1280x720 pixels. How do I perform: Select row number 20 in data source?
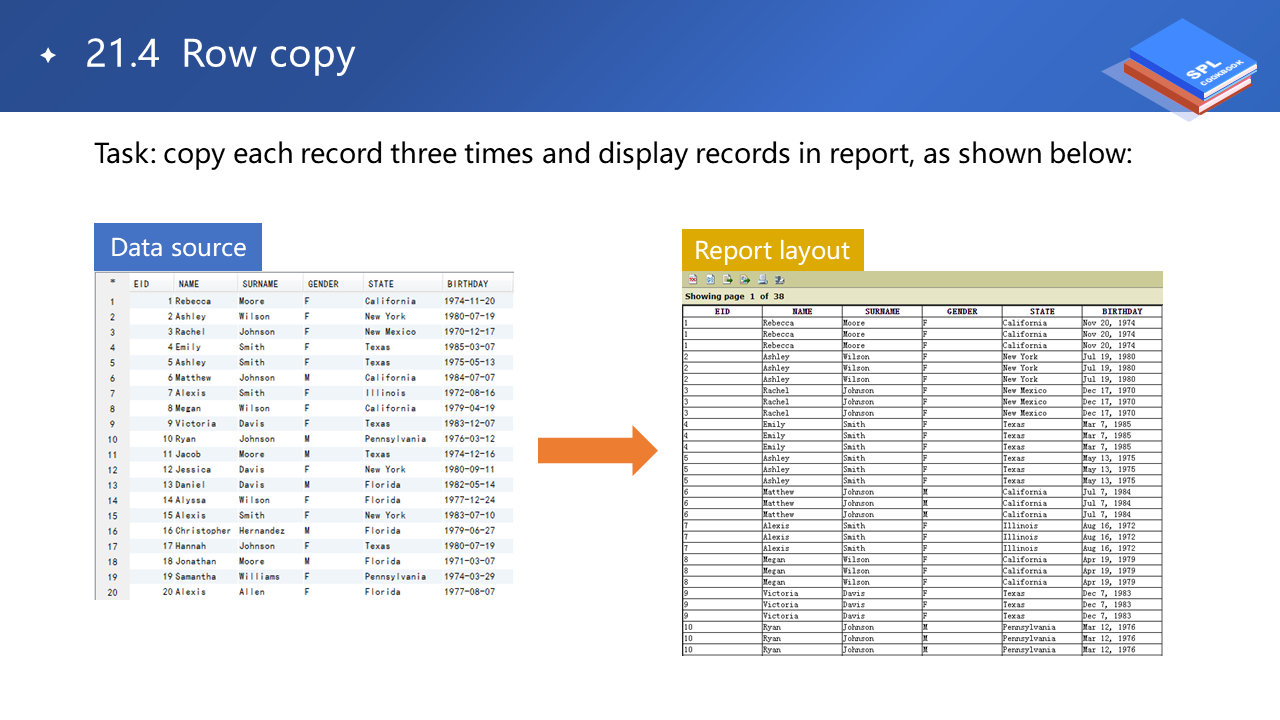pos(112,592)
